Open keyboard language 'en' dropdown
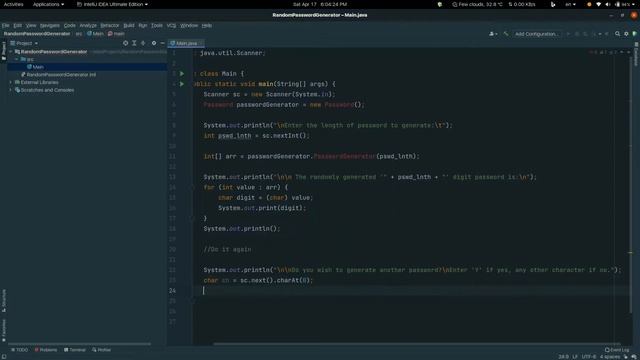This screenshot has width=640, height=360. coord(570,4)
